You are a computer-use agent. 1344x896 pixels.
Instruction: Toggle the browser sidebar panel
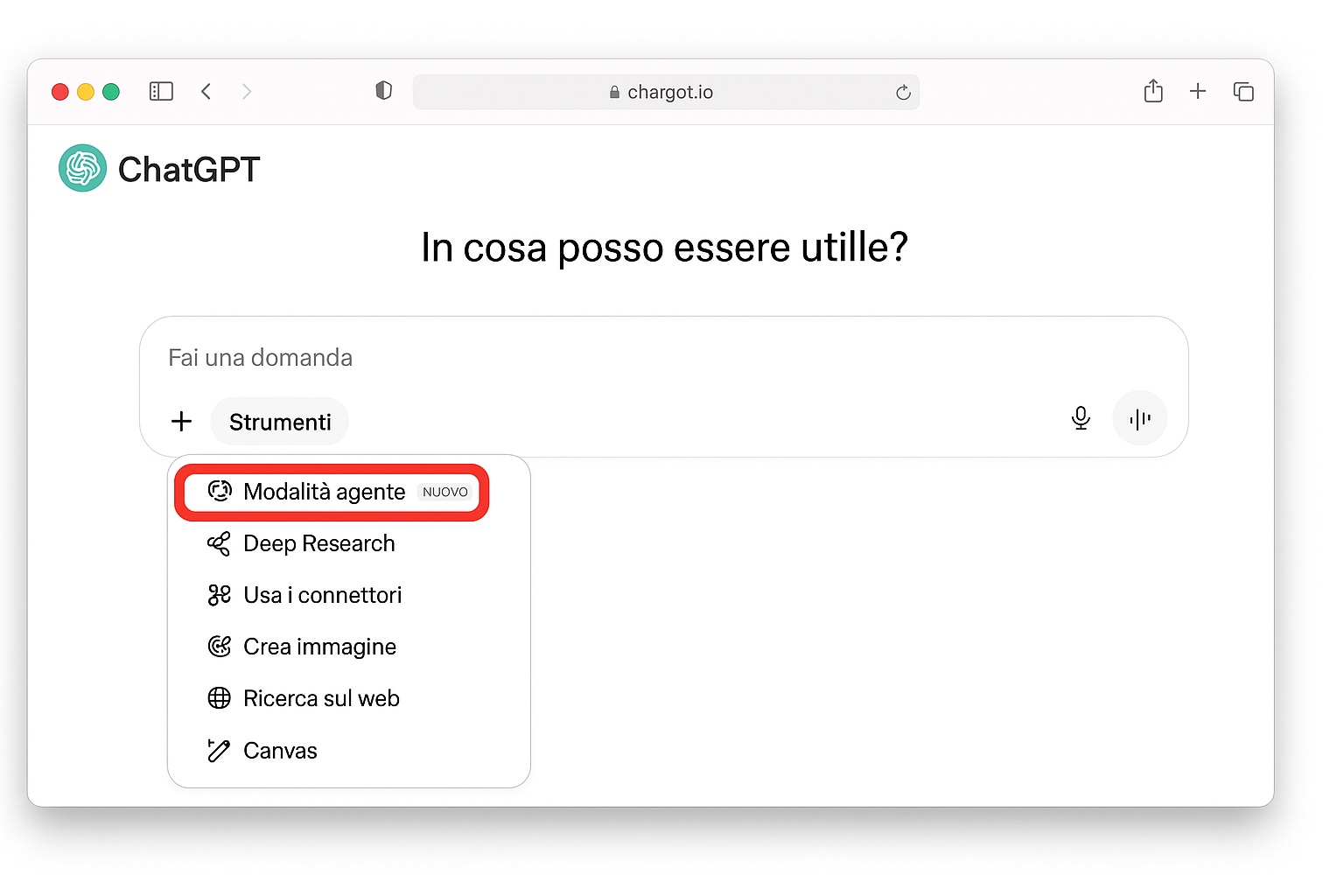click(161, 92)
